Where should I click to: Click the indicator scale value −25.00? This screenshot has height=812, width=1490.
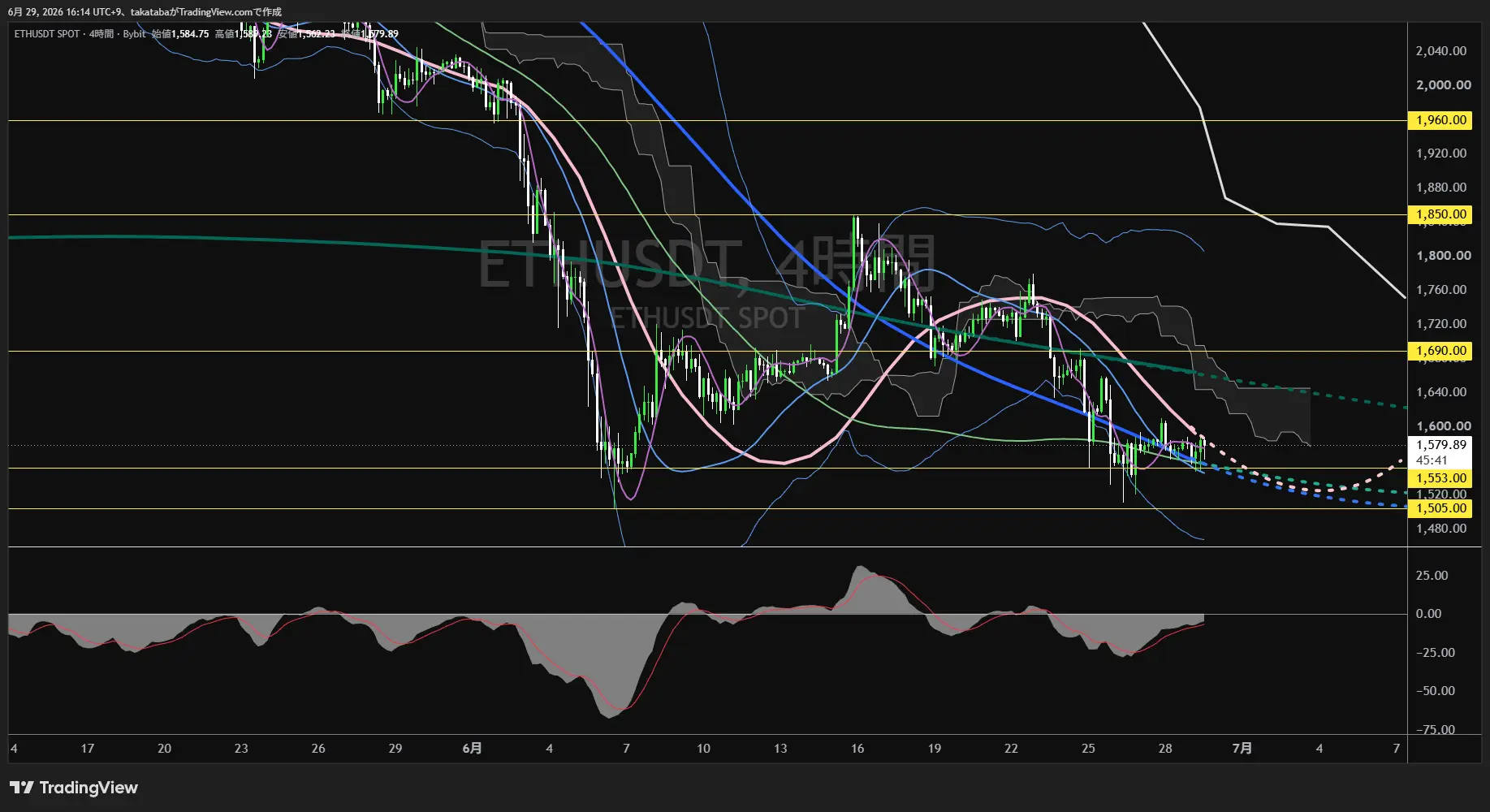tap(1435, 653)
